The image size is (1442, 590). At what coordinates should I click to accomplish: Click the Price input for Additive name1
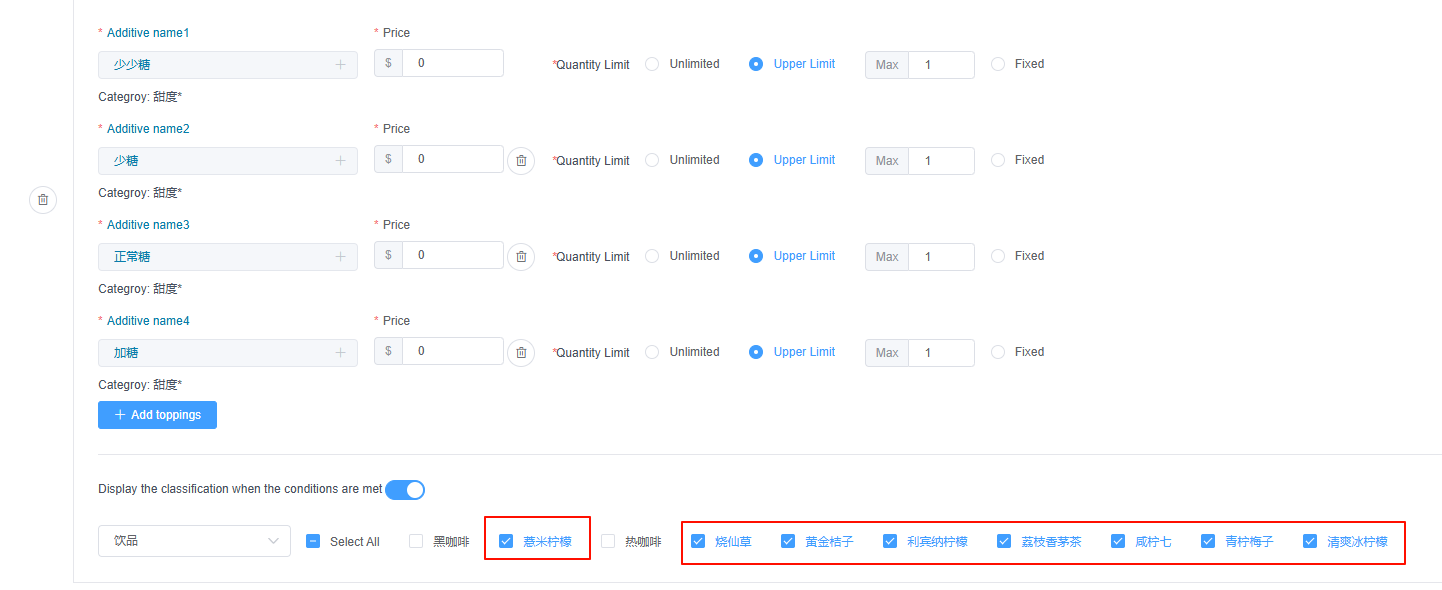coord(452,63)
